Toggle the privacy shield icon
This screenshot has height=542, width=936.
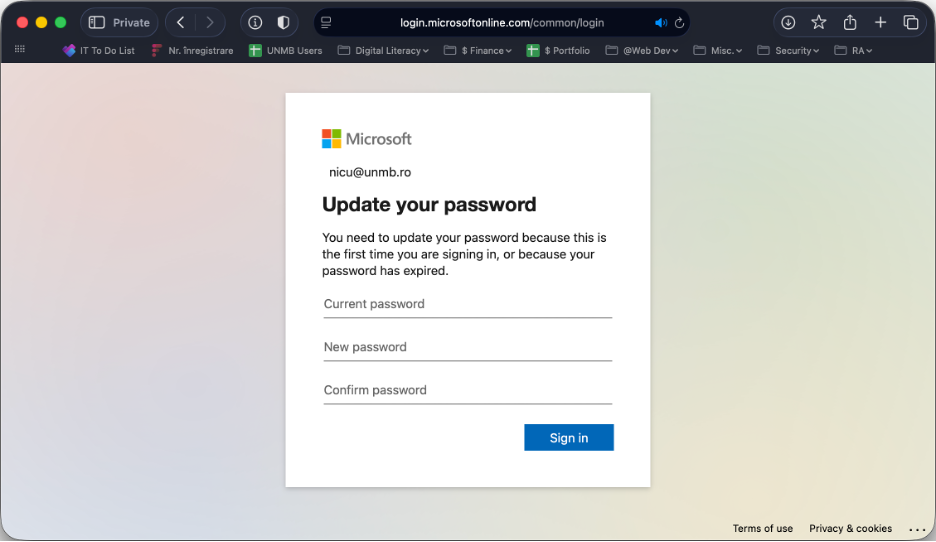[x=284, y=22]
